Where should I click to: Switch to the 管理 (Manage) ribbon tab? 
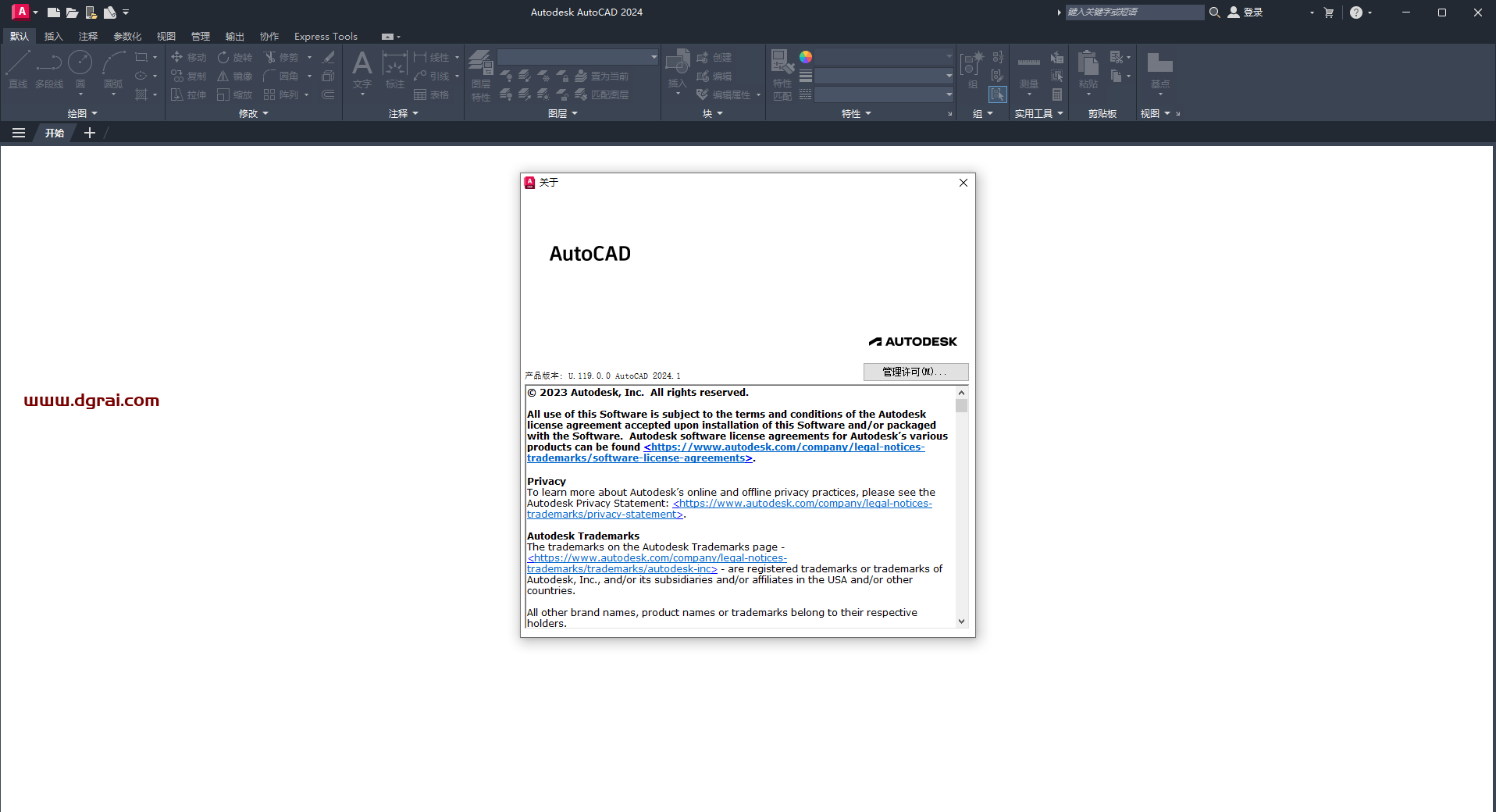coord(200,36)
